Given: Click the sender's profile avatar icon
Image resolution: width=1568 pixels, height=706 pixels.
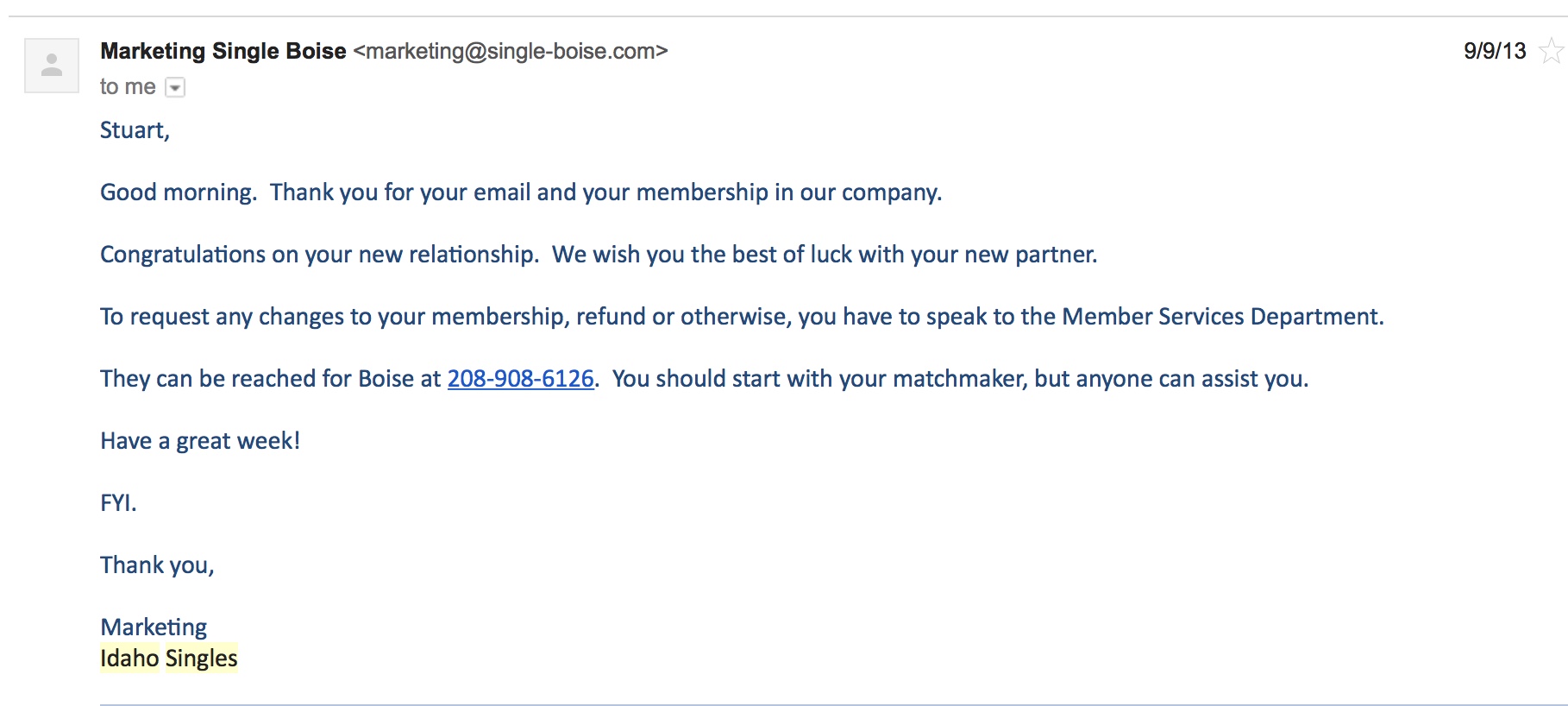Looking at the screenshot, I should [x=52, y=66].
